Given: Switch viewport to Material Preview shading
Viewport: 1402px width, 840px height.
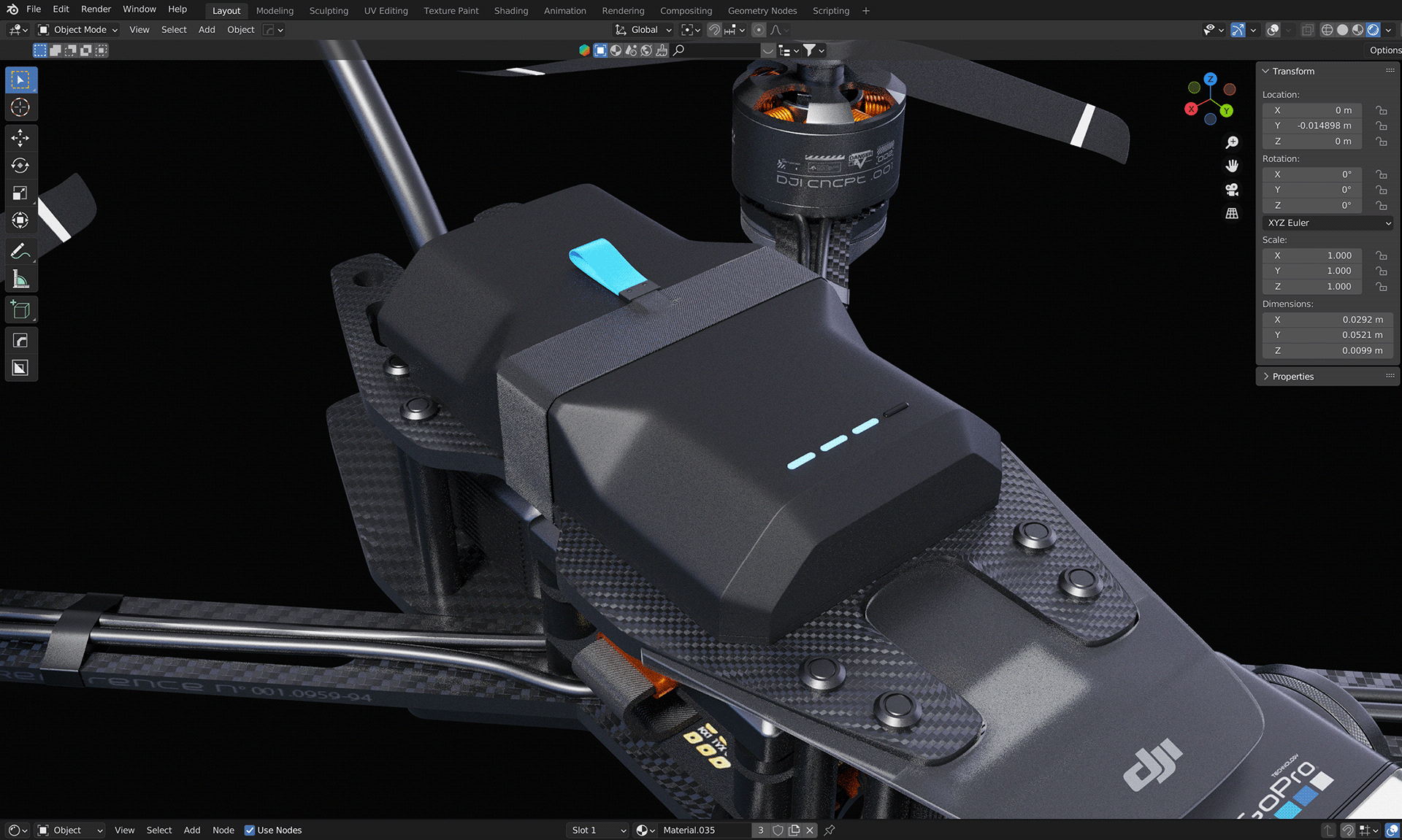Looking at the screenshot, I should pos(1357,30).
